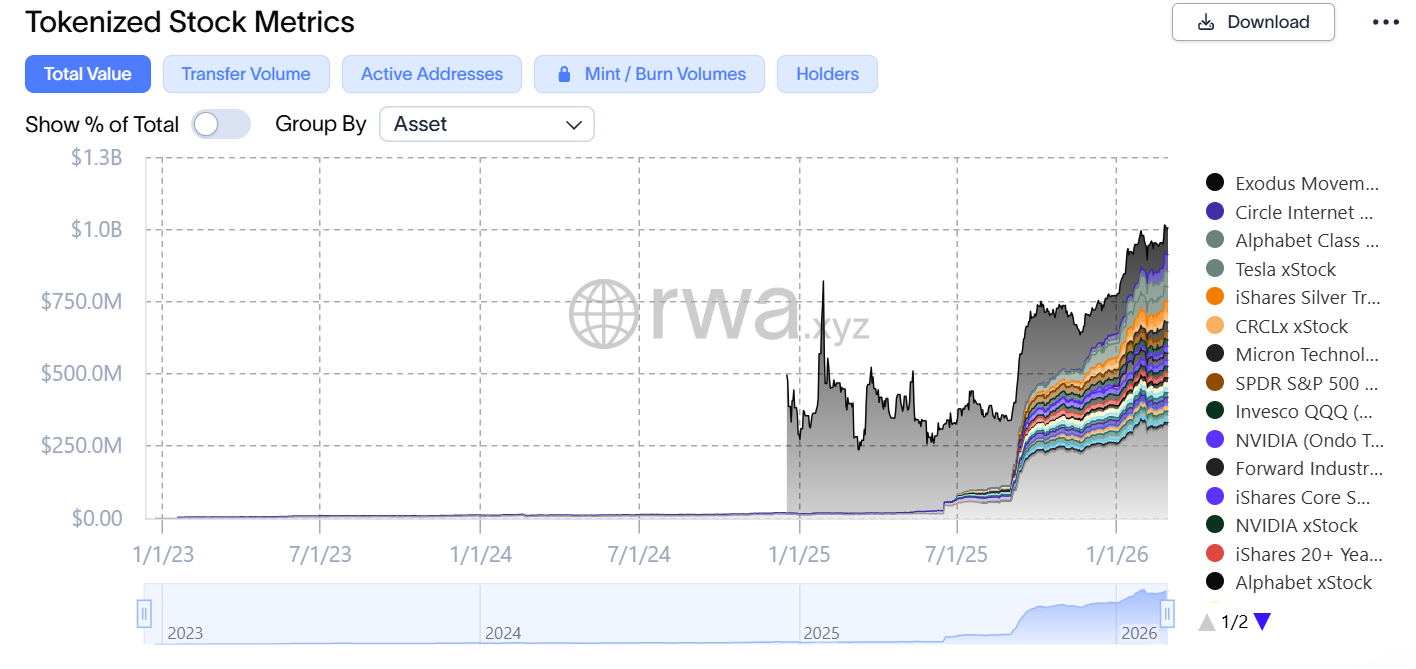The width and height of the screenshot is (1416, 669).
Task: Click the download arrow icon
Action: coord(1206,22)
